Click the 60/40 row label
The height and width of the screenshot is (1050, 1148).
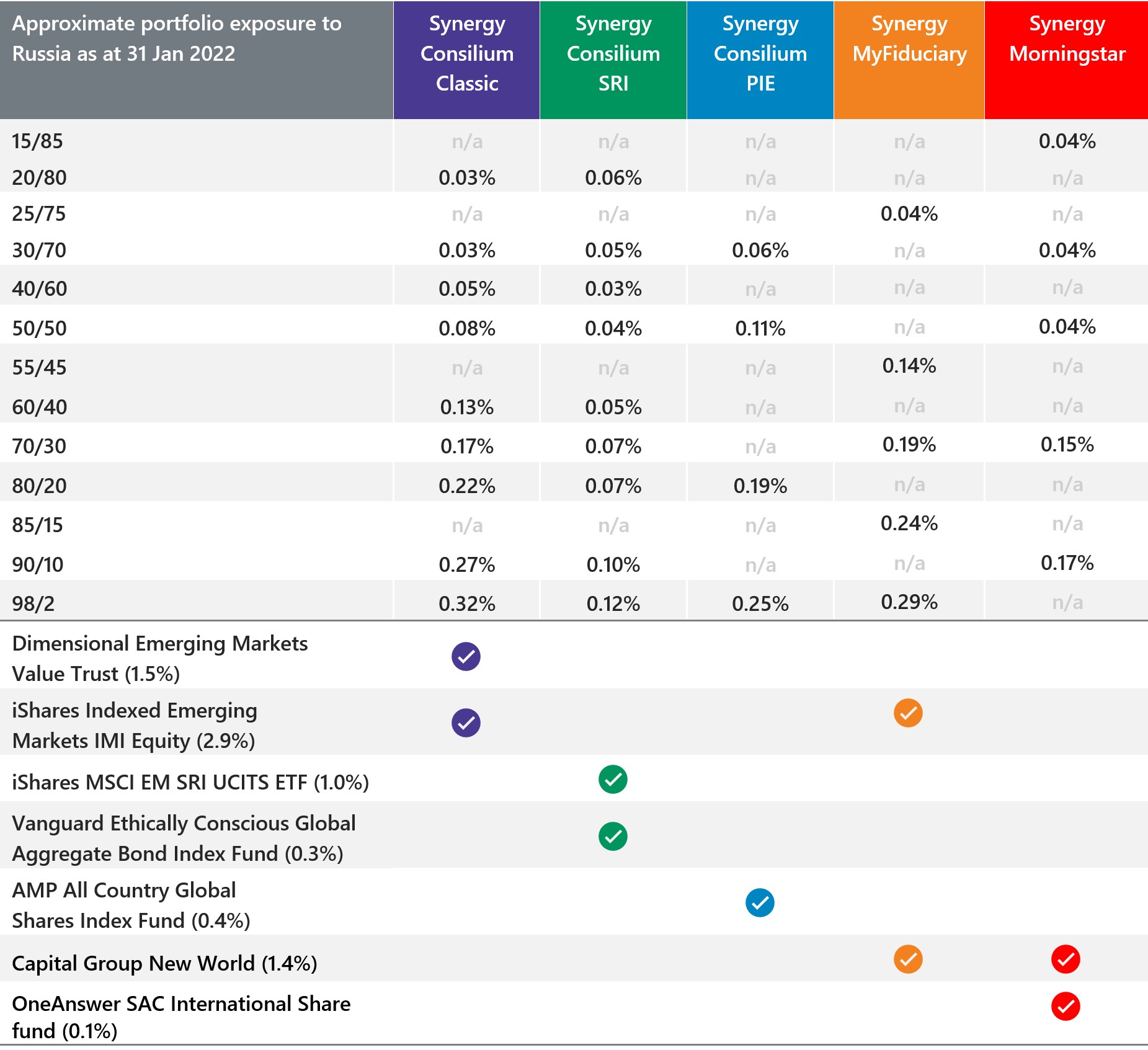[x=39, y=407]
